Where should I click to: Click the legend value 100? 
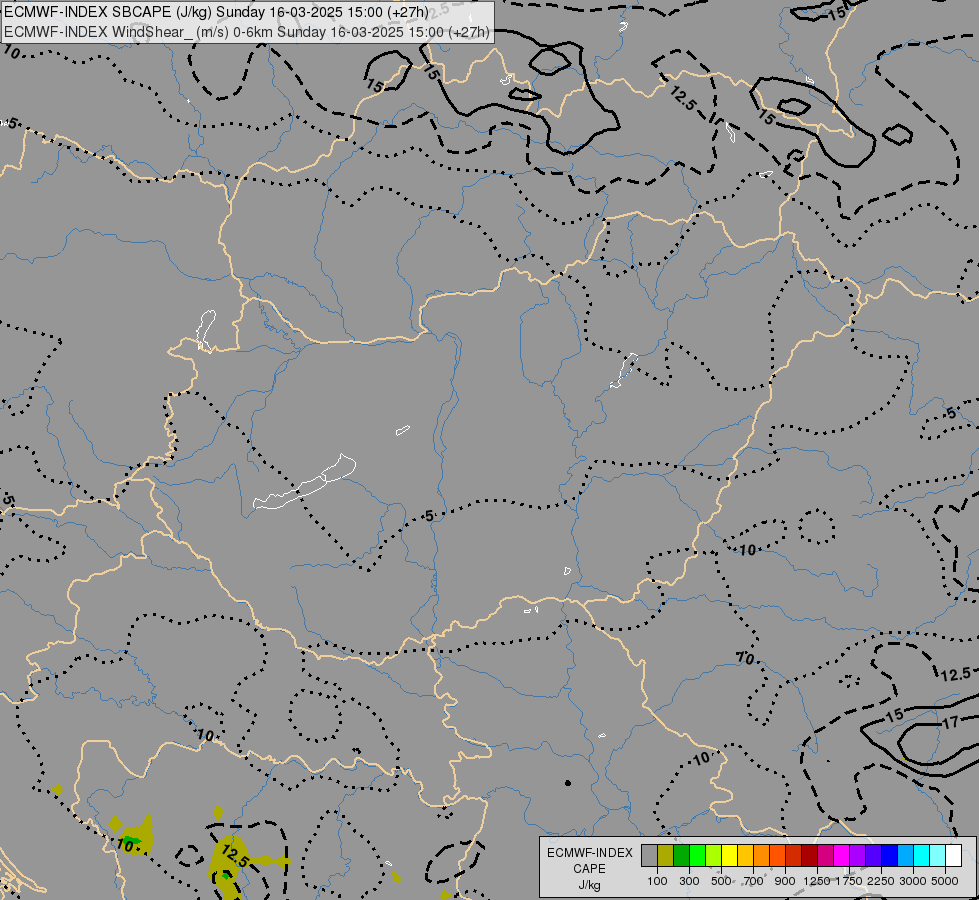tap(657, 881)
